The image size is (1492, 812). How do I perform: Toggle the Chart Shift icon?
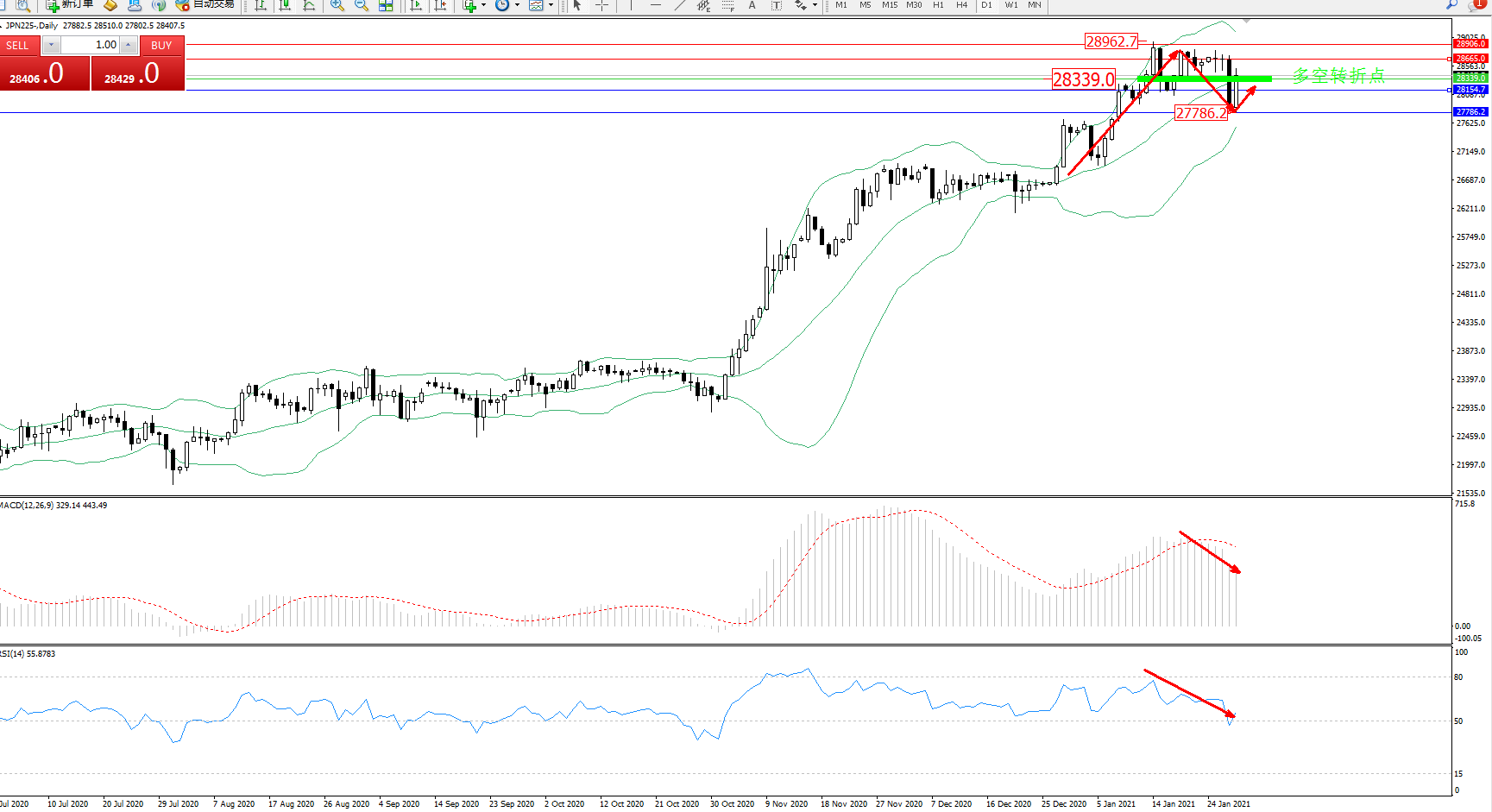click(440, 5)
